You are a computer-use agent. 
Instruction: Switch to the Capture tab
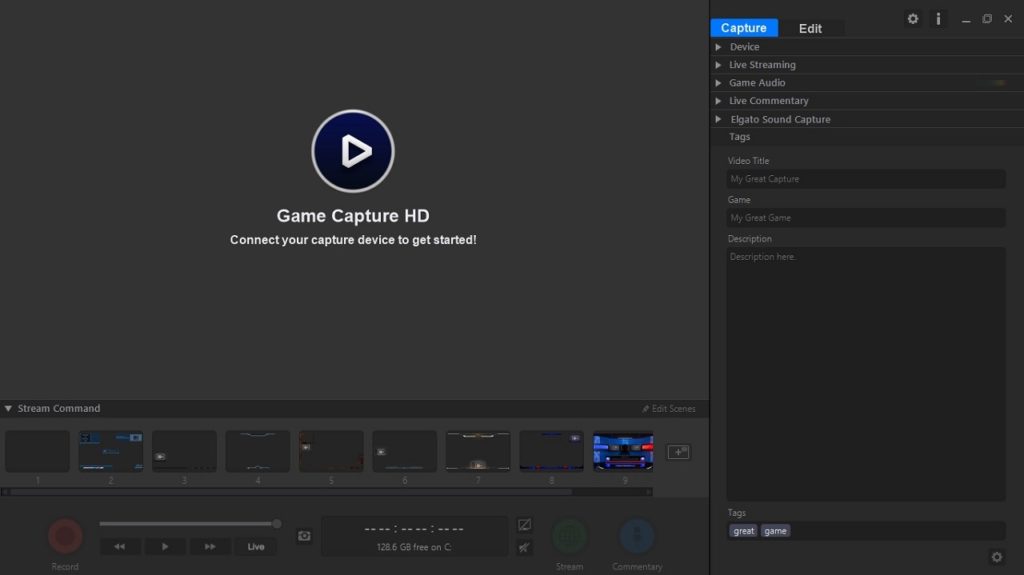(x=744, y=27)
